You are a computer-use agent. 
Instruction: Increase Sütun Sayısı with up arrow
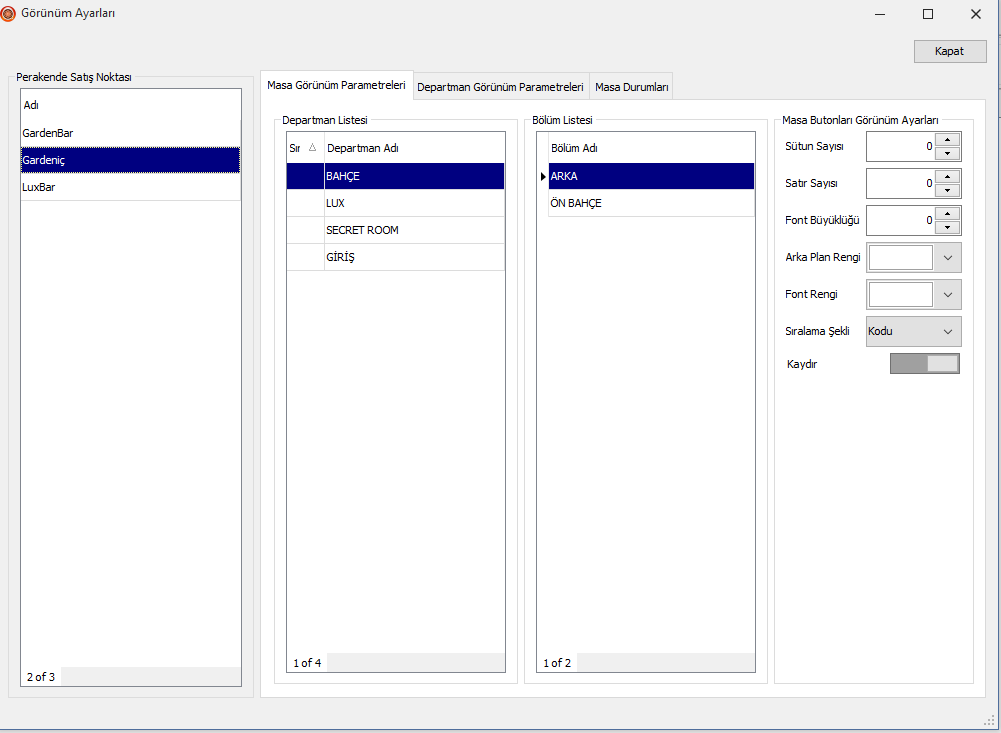(x=946, y=140)
